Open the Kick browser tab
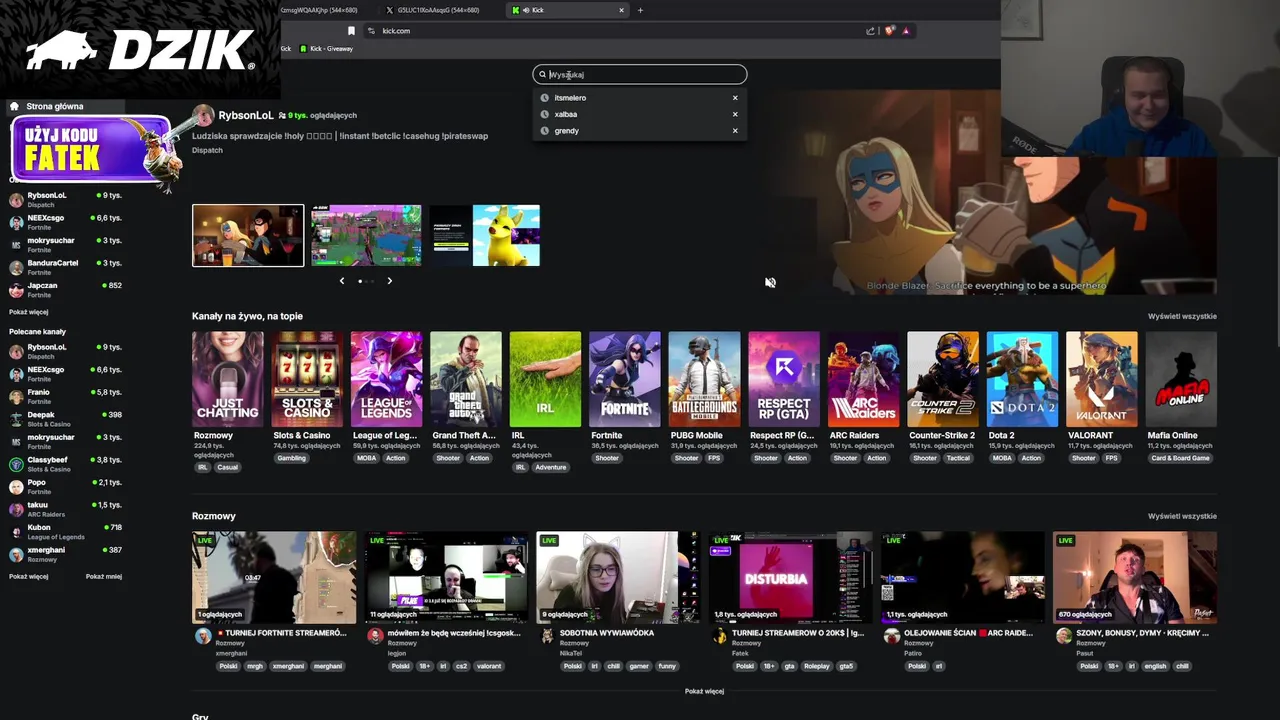1280x720 pixels. coord(565,10)
